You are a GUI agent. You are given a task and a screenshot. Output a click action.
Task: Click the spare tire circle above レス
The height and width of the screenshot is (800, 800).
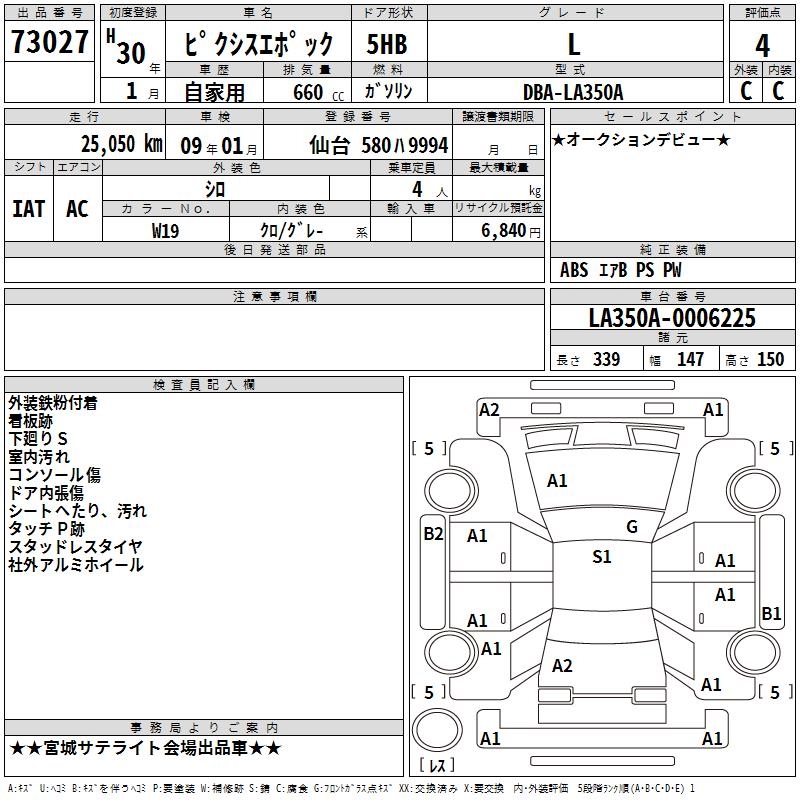(437, 731)
